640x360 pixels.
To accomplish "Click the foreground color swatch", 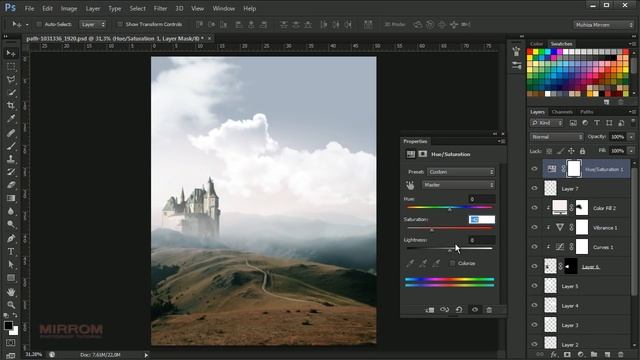I will point(8,325).
